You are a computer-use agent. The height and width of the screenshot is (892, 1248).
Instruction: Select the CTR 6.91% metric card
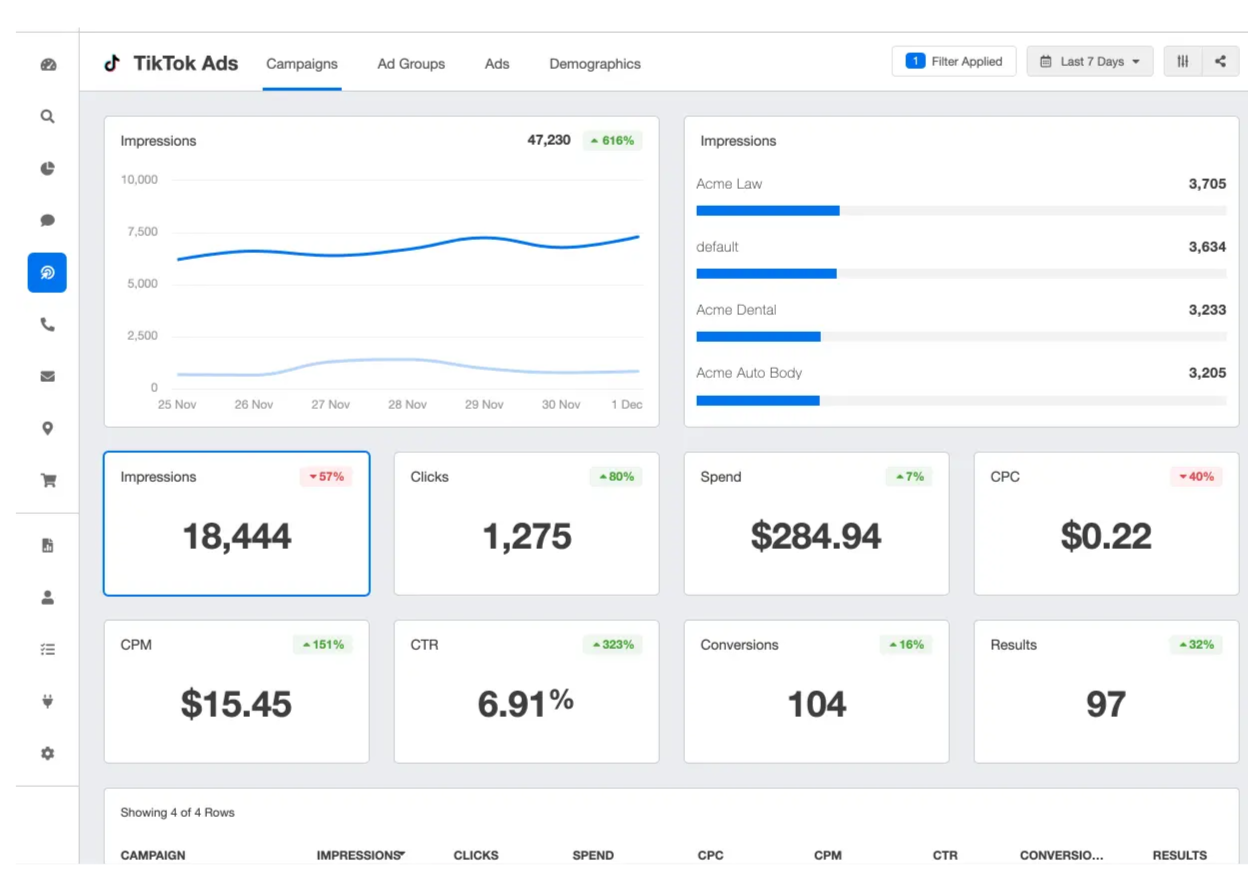tap(526, 692)
